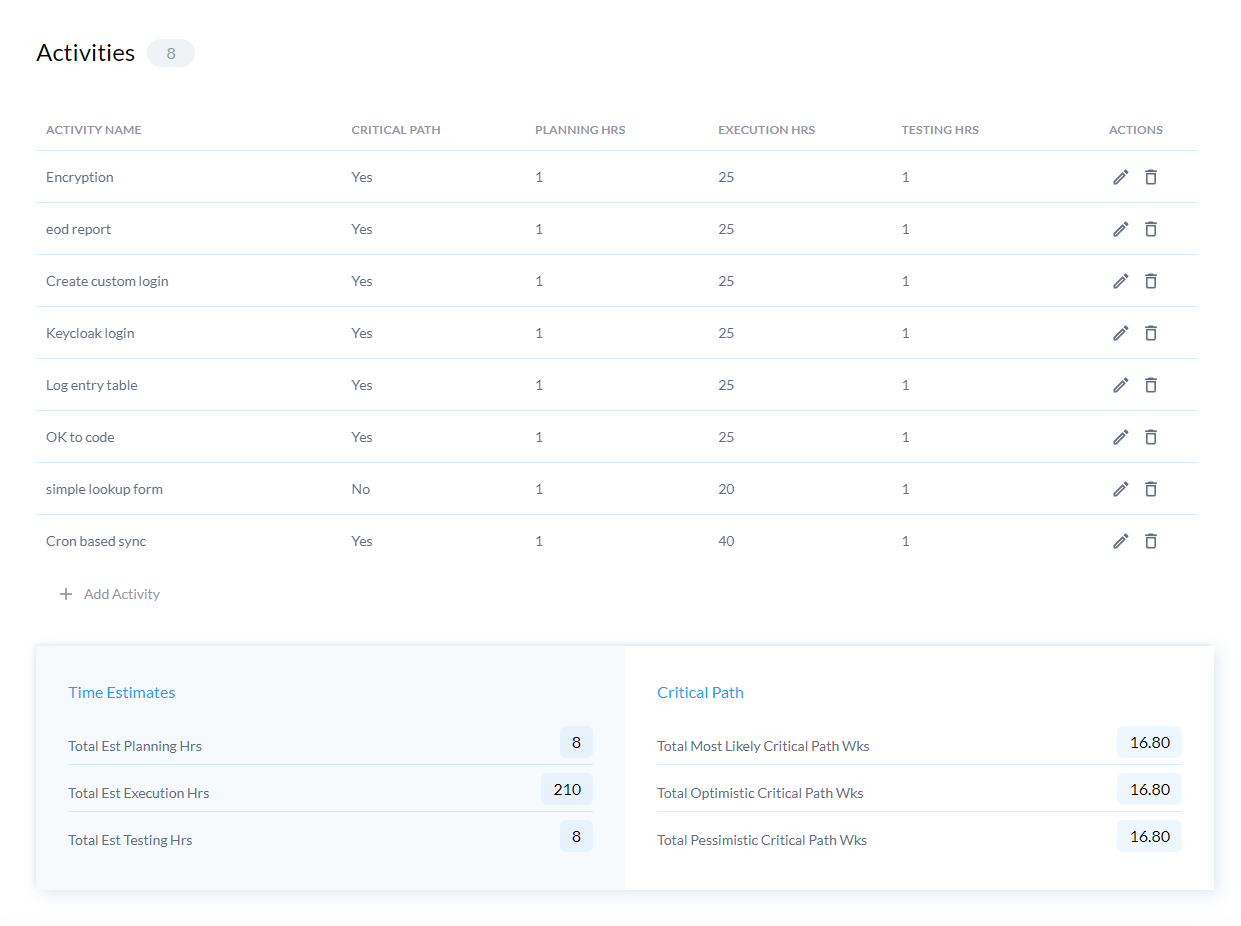
Task: Sort by Activity Name column header
Action: 93,130
